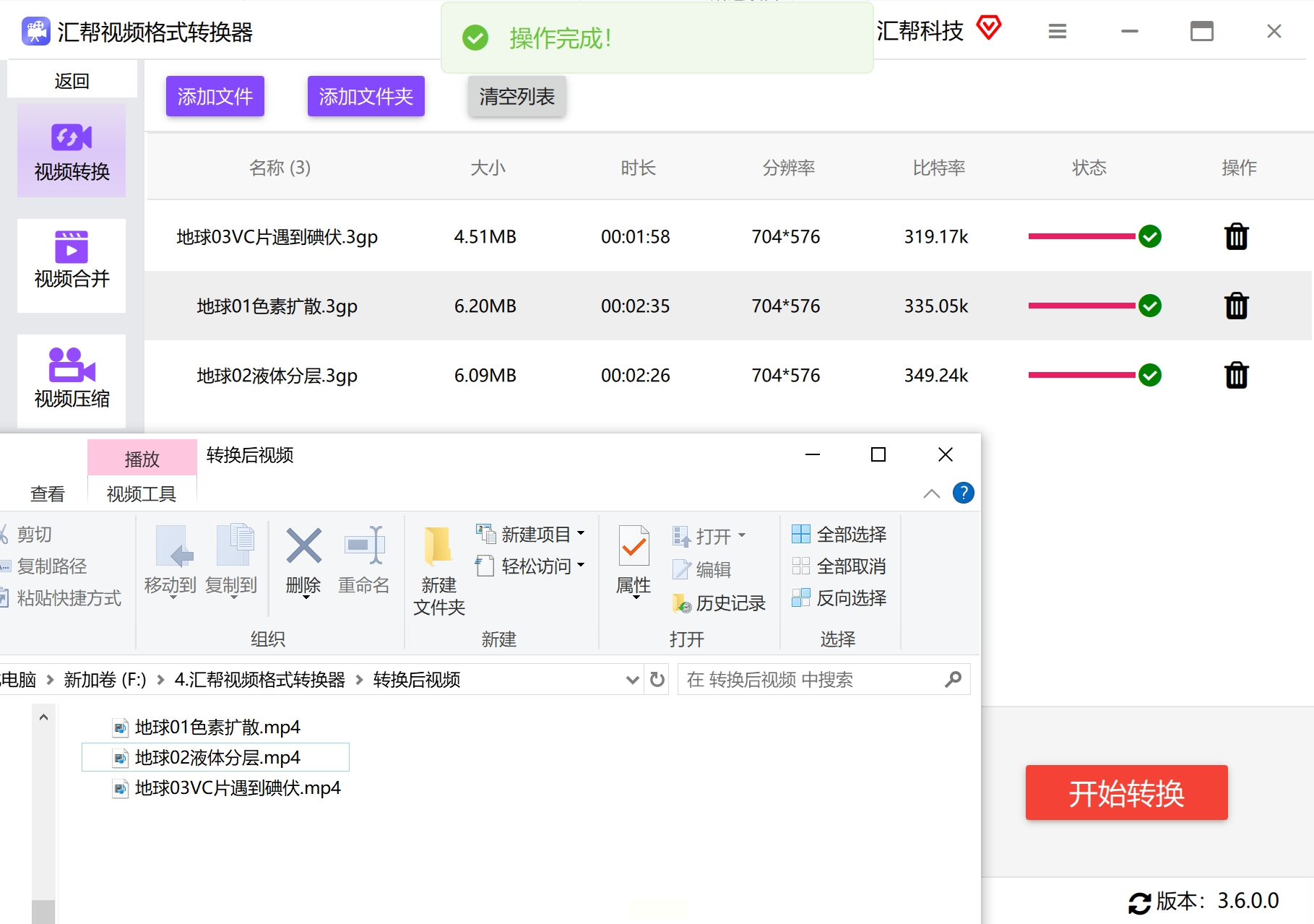The height and width of the screenshot is (924, 1314).
Task: Select the 视频工具 ribbon tab
Action: 142,494
